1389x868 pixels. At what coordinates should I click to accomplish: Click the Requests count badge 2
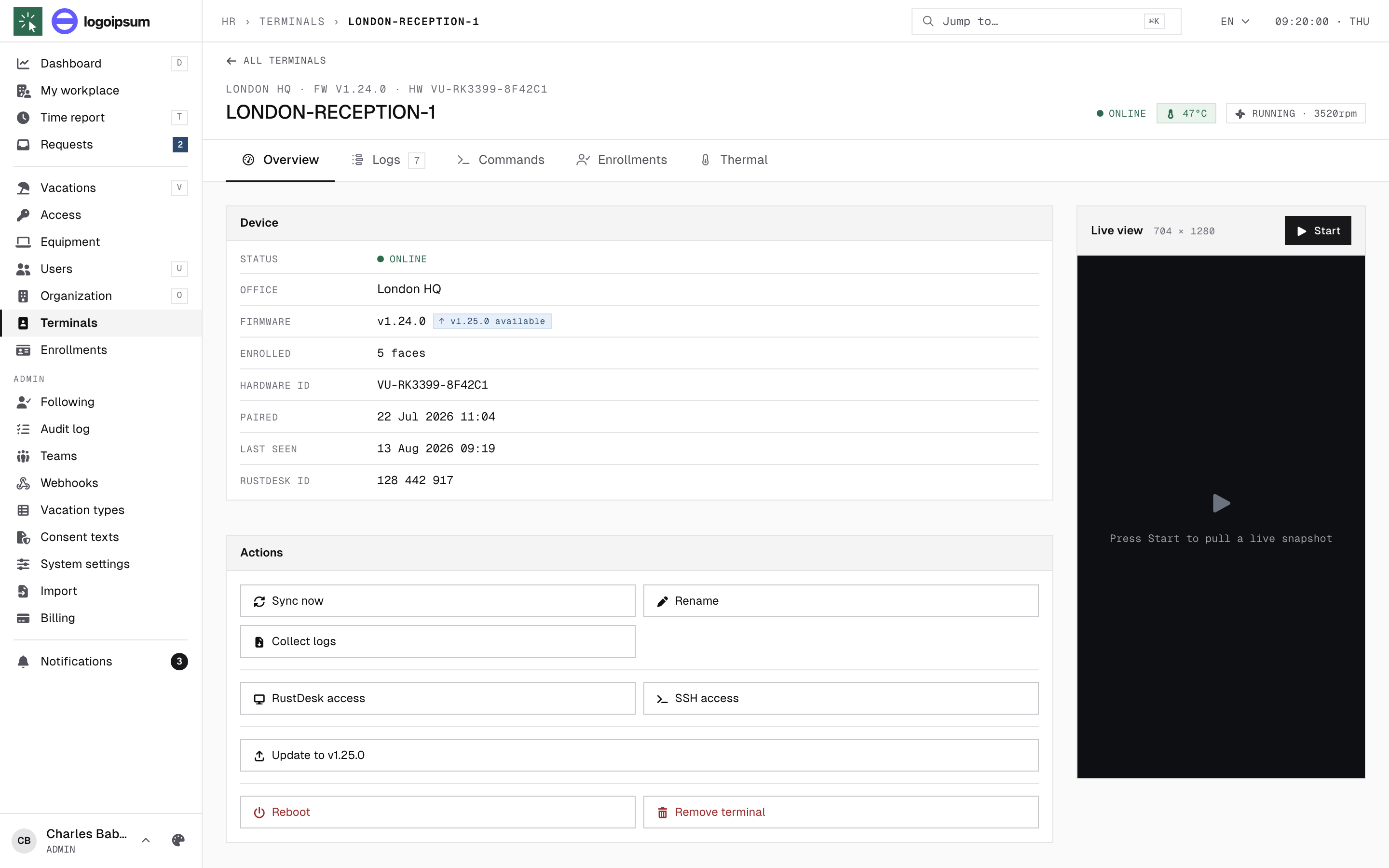179,144
